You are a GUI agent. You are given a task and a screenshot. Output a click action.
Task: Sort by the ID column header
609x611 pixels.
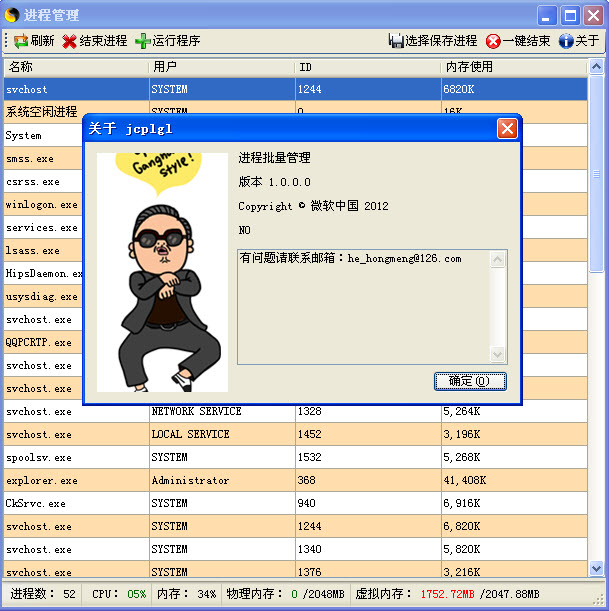(368, 67)
